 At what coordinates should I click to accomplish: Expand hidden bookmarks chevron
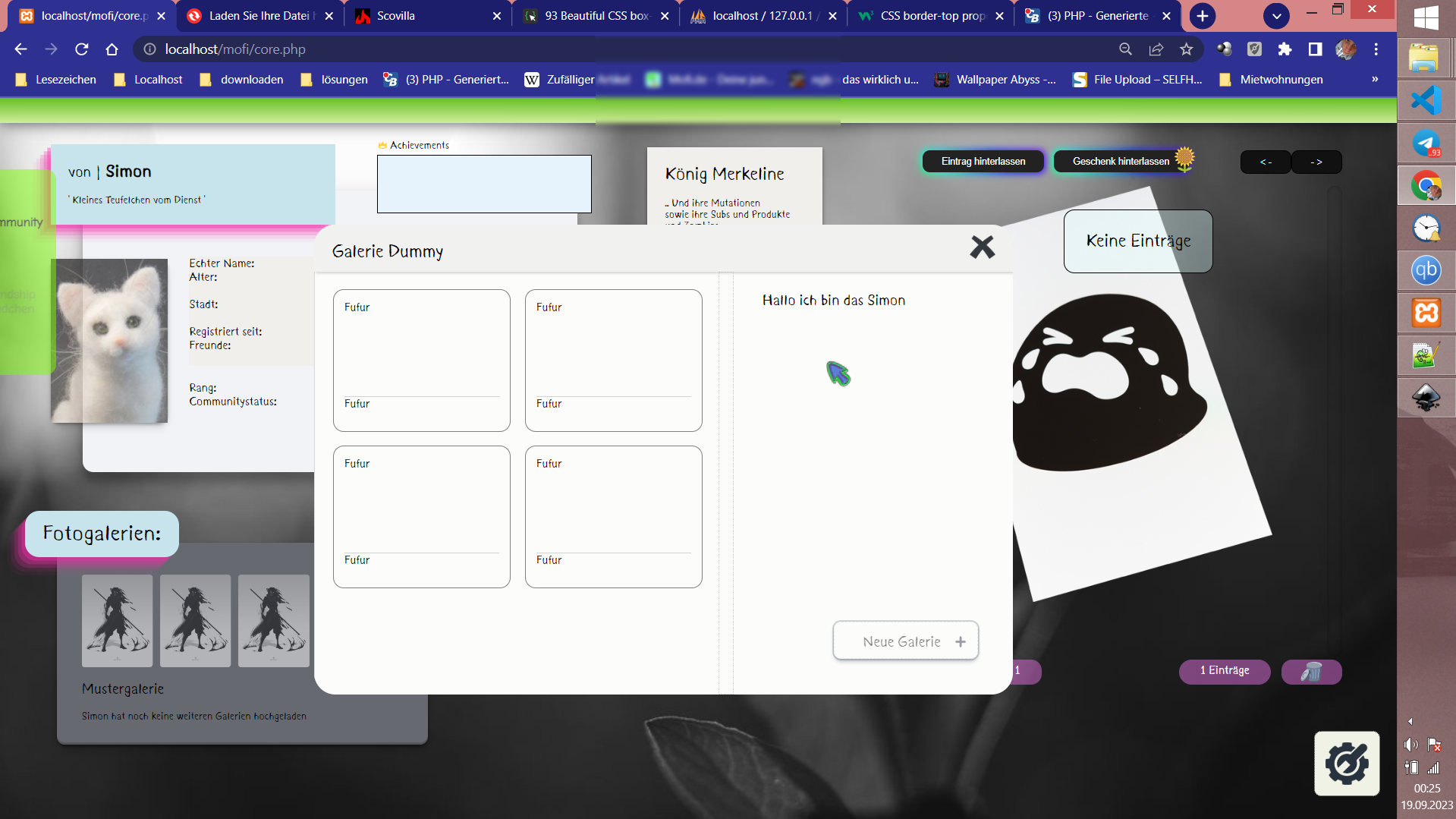[1375, 79]
